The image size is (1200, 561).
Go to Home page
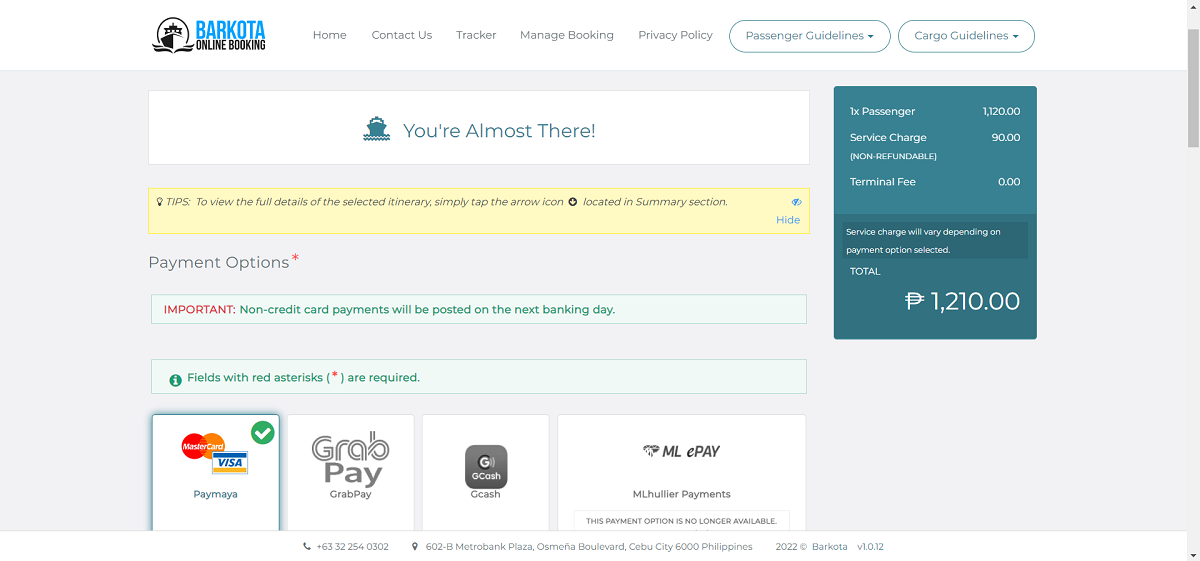point(330,35)
